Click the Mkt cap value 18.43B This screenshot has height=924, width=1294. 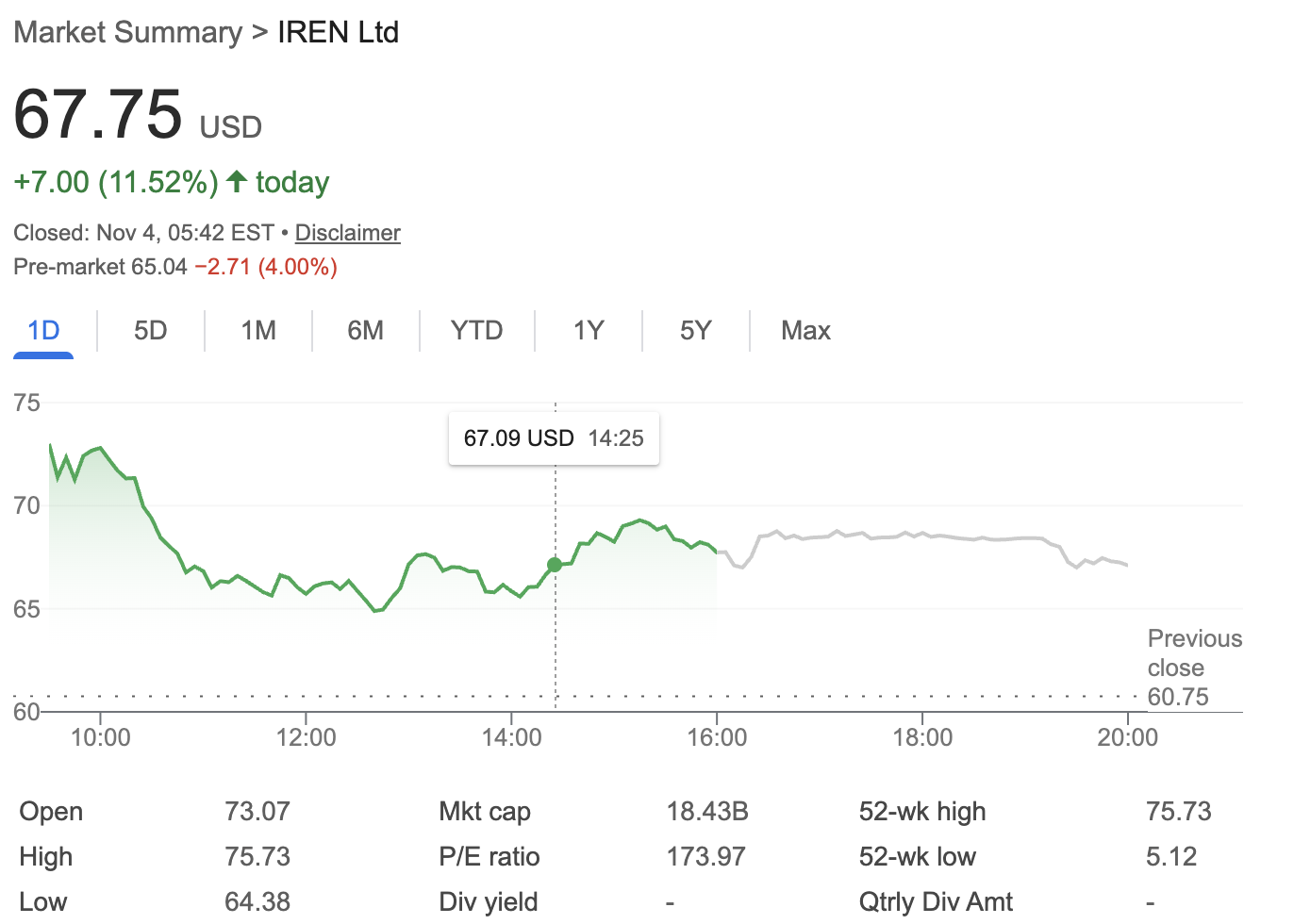(707, 812)
